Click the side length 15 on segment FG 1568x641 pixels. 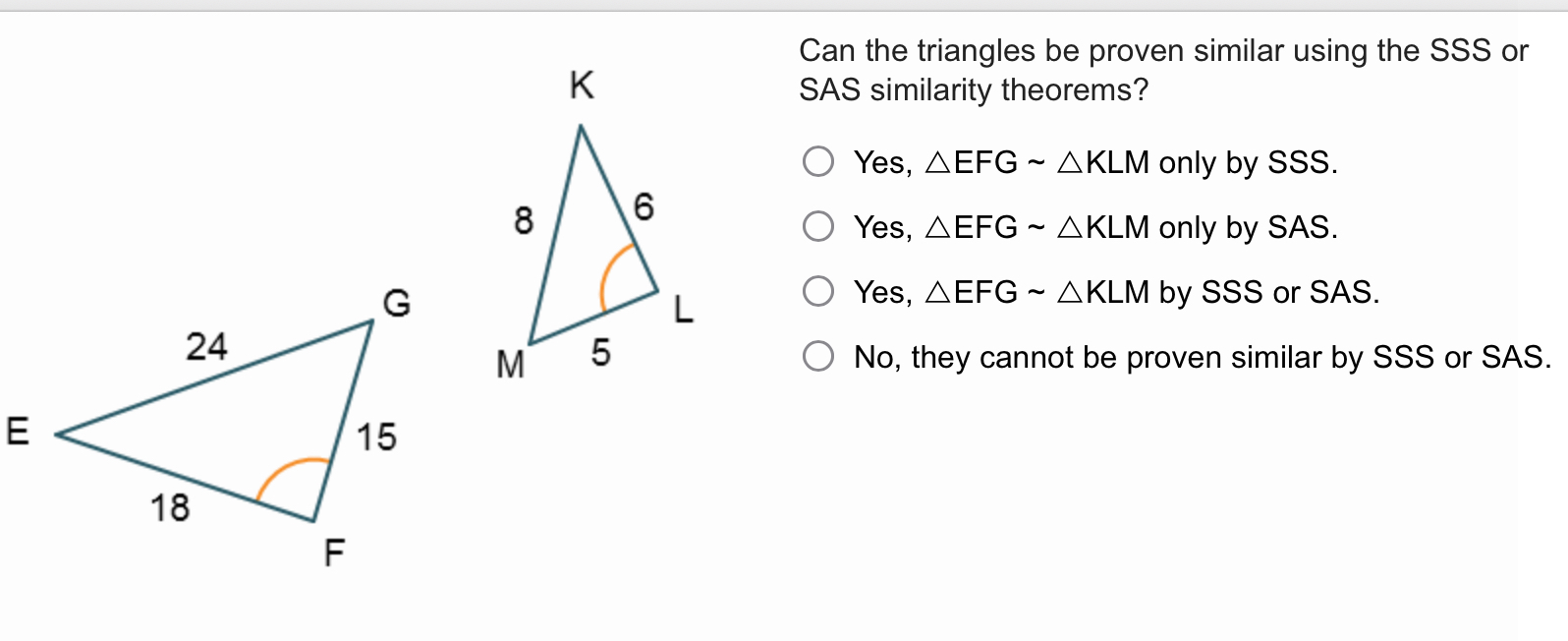click(x=376, y=438)
